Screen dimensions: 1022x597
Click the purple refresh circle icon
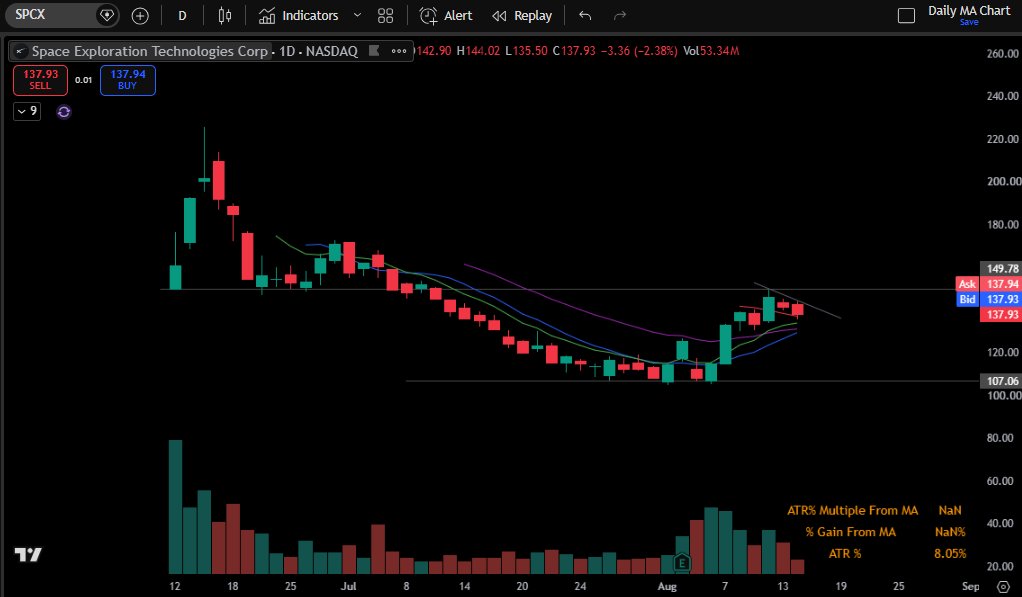click(x=64, y=111)
